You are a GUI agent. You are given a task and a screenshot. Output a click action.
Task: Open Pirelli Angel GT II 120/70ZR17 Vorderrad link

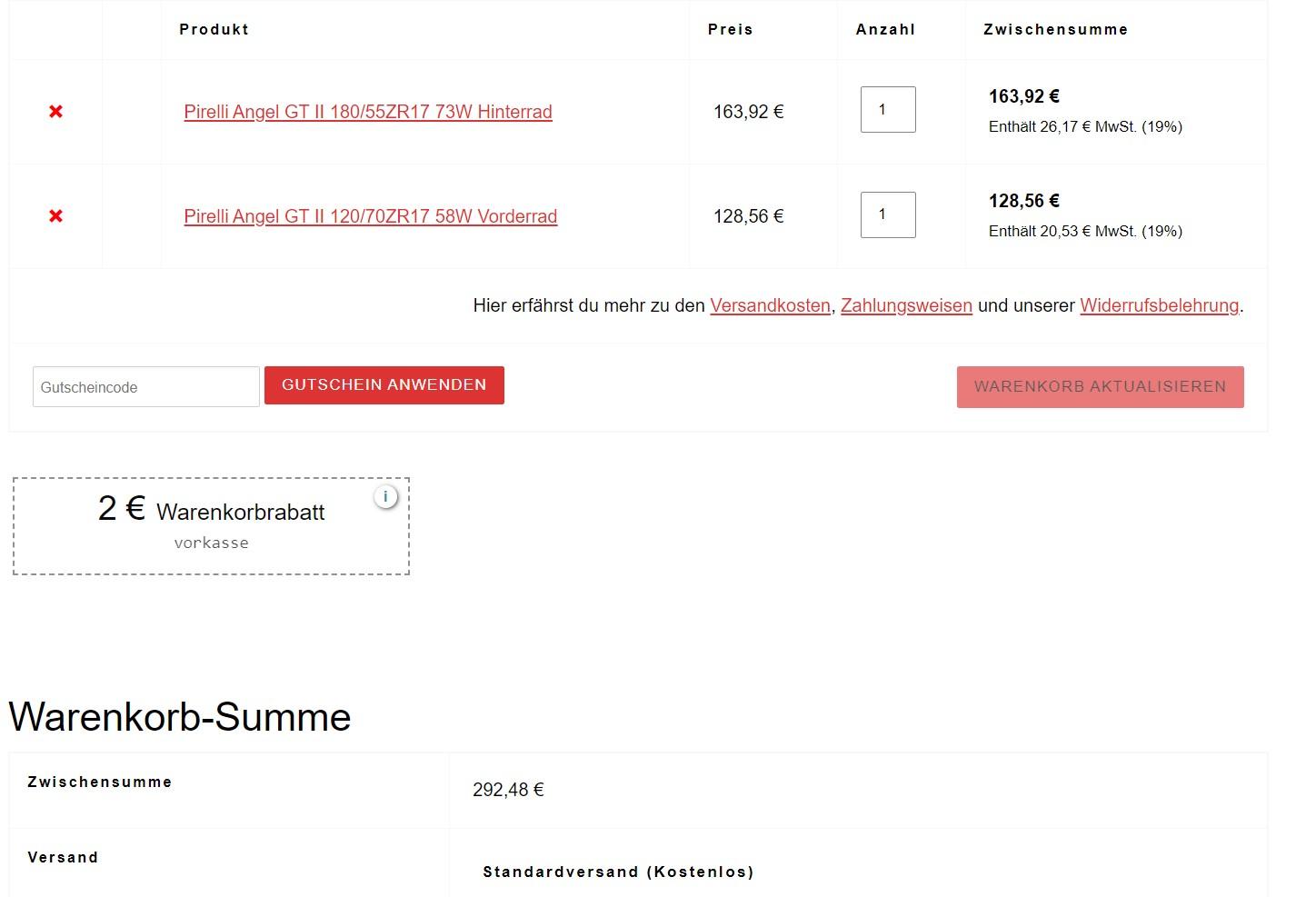click(371, 216)
